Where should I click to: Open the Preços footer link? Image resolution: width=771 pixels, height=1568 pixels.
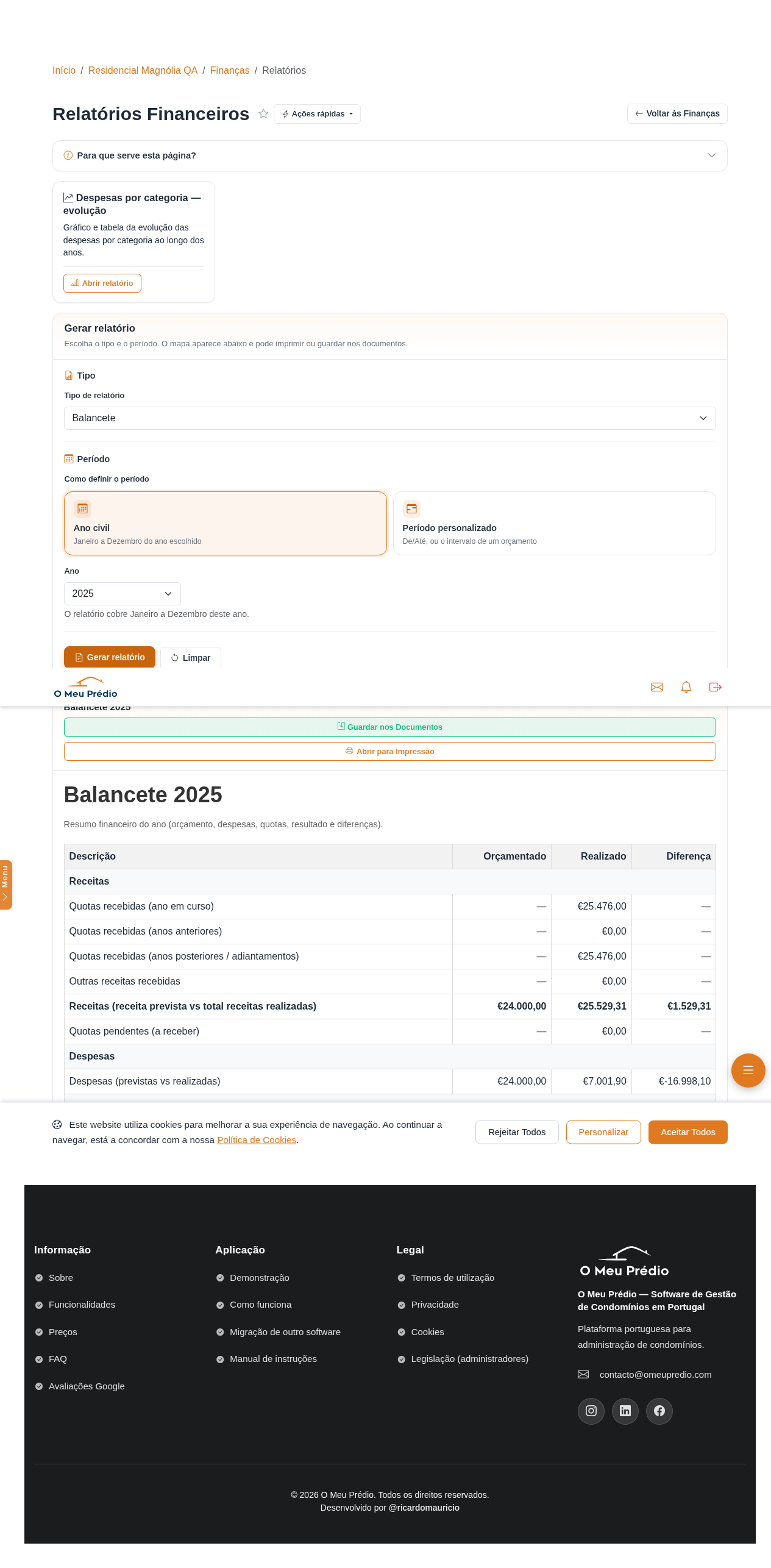(63, 1332)
